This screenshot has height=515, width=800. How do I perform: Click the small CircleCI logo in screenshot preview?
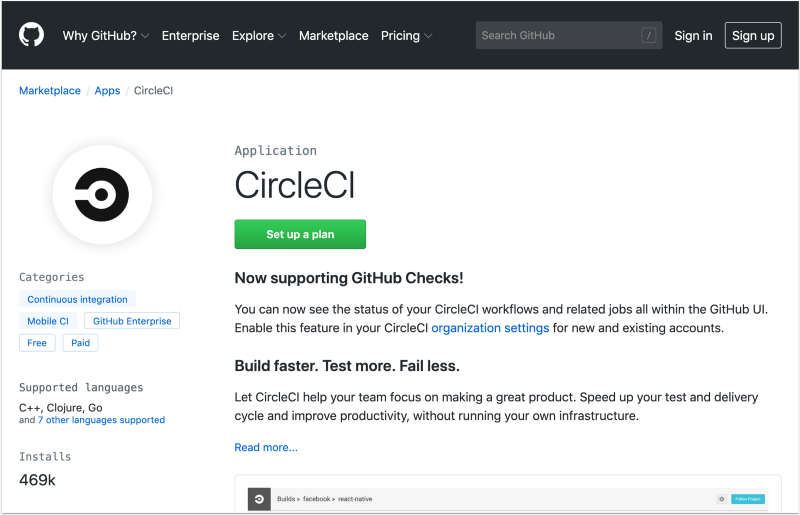click(259, 498)
